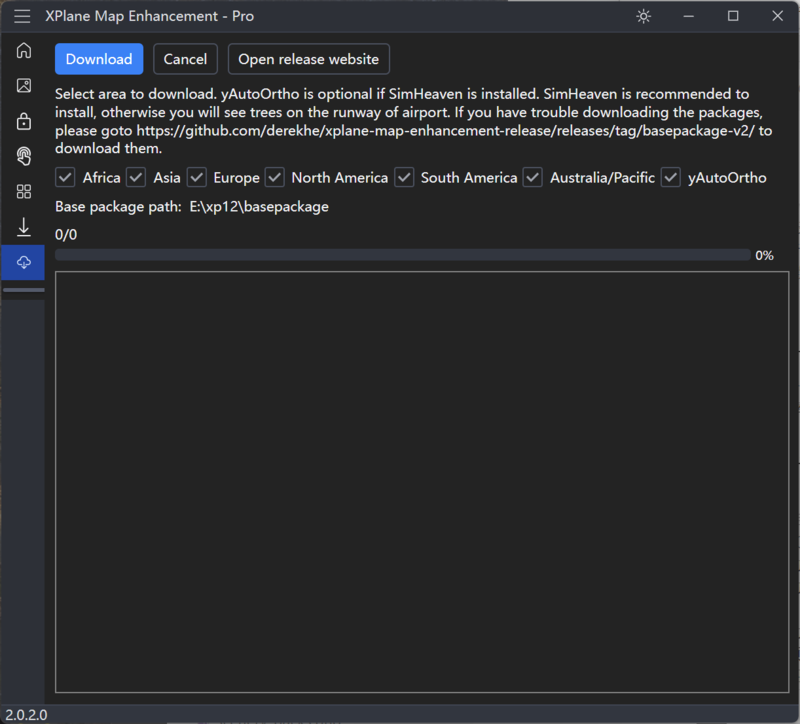800x724 pixels.
Task: Click the Download button
Action: pyautogui.click(x=99, y=59)
